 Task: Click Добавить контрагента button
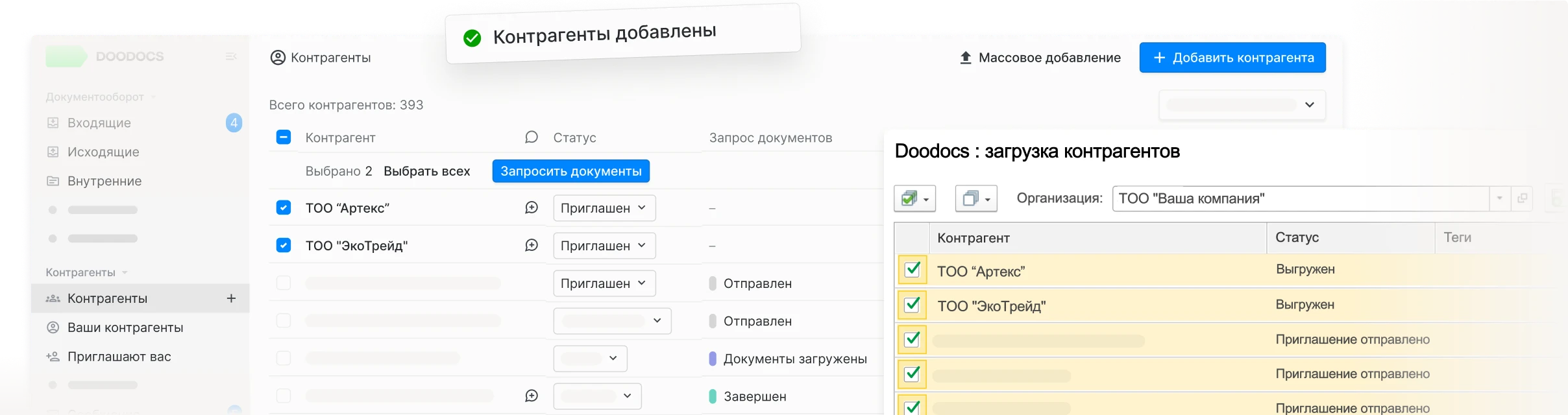[x=1232, y=58]
